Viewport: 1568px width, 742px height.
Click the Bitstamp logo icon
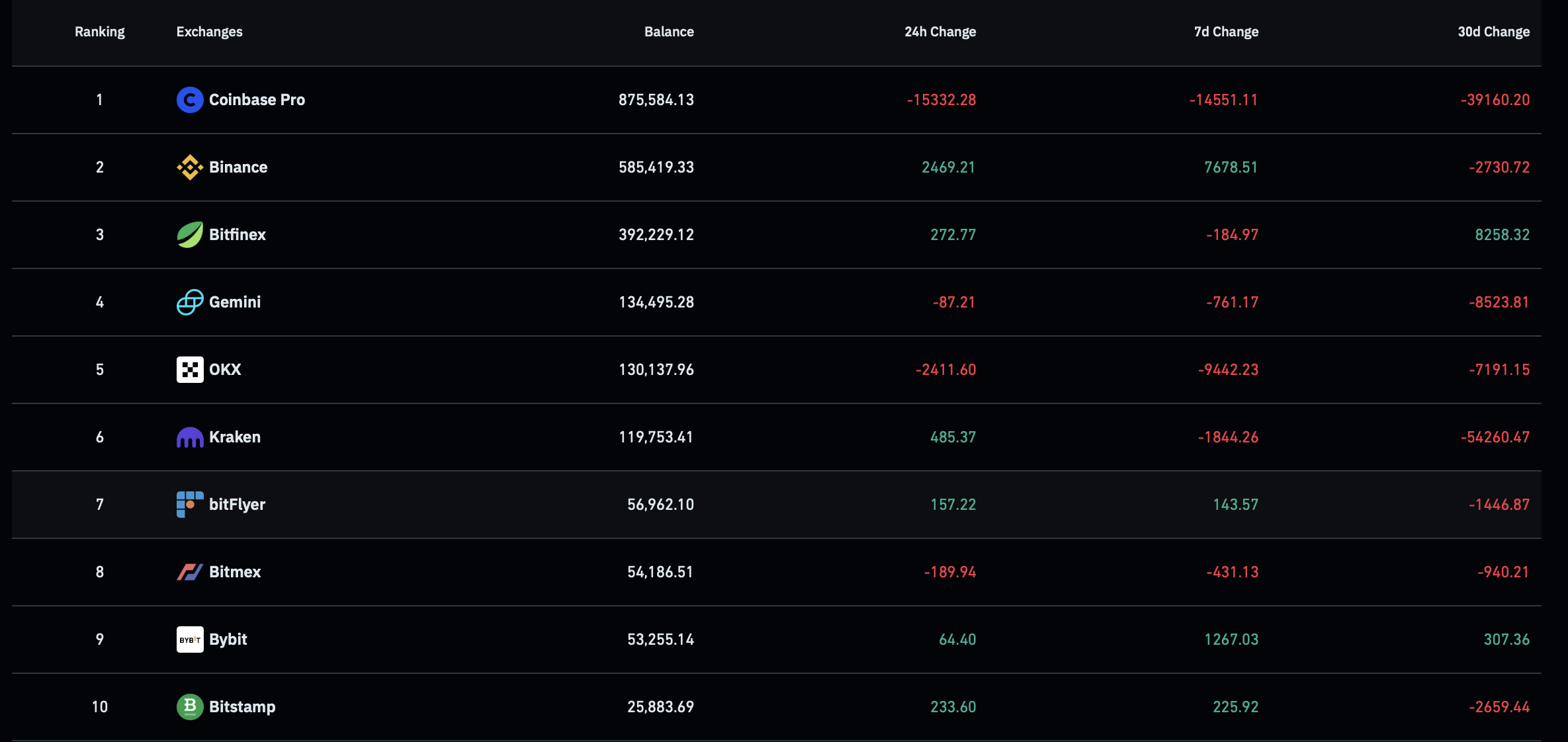[190, 707]
